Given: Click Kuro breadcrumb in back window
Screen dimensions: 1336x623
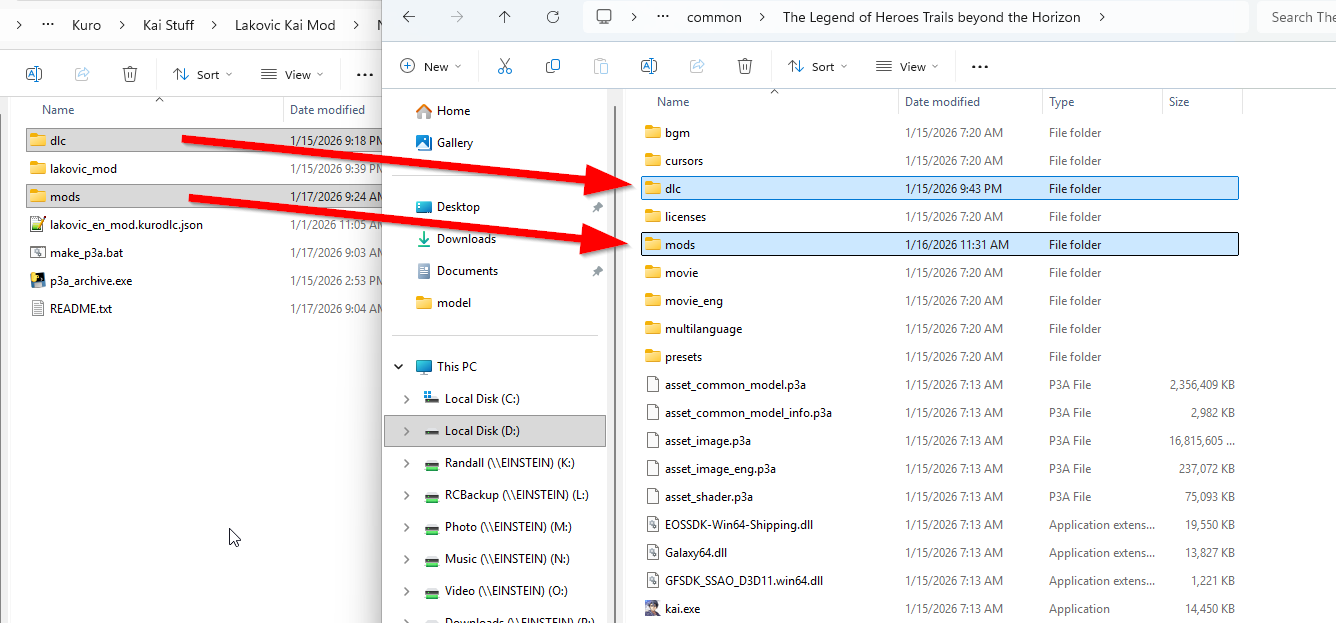Looking at the screenshot, I should 86,25.
